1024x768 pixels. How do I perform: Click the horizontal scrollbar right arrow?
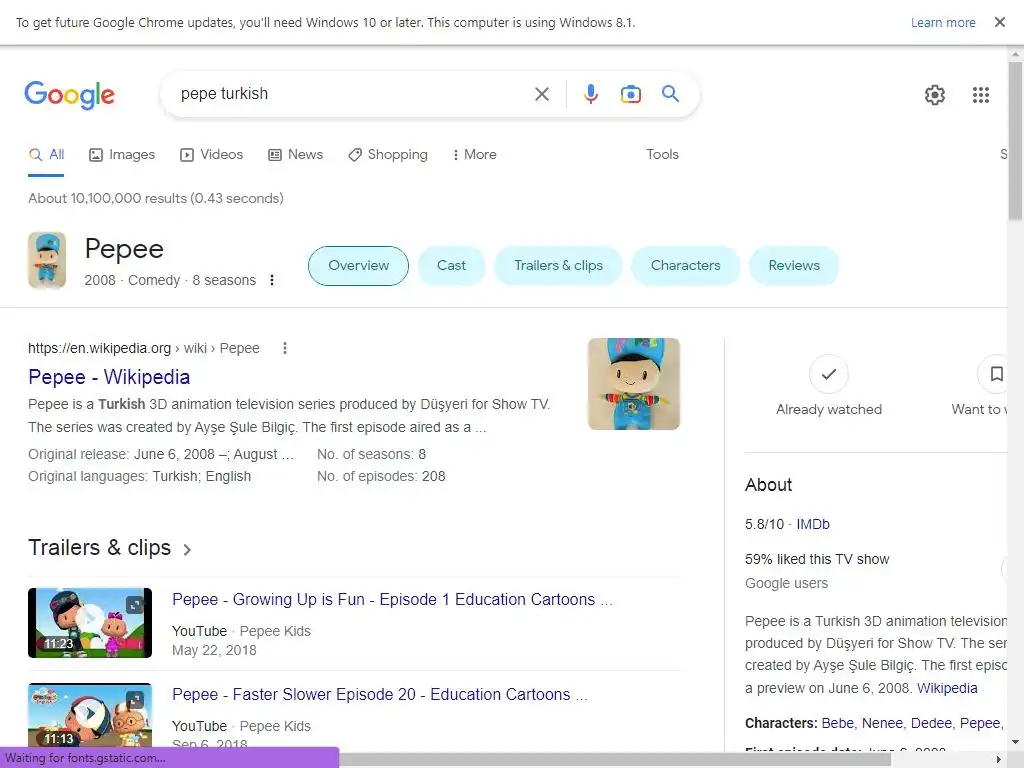(x=999, y=760)
